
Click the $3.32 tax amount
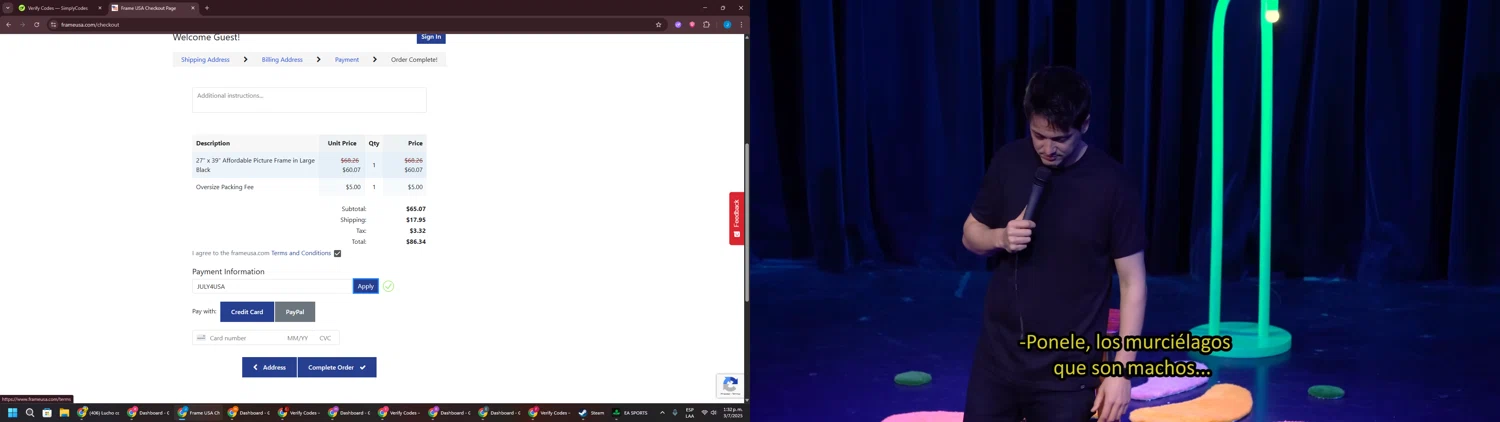(x=418, y=231)
